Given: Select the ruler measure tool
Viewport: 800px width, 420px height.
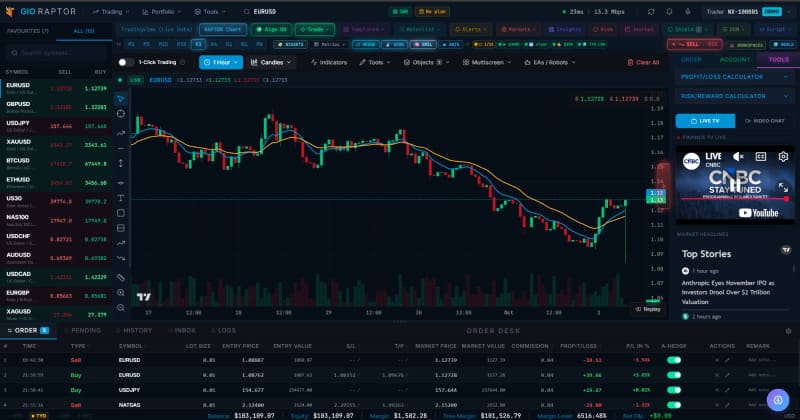Looking at the screenshot, I should point(121,278).
